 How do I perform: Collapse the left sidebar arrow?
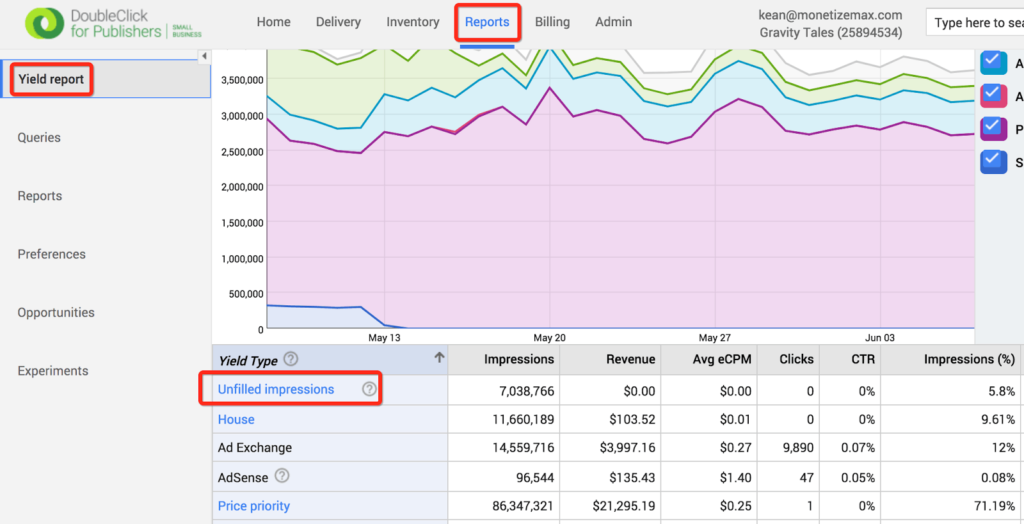coord(204,56)
